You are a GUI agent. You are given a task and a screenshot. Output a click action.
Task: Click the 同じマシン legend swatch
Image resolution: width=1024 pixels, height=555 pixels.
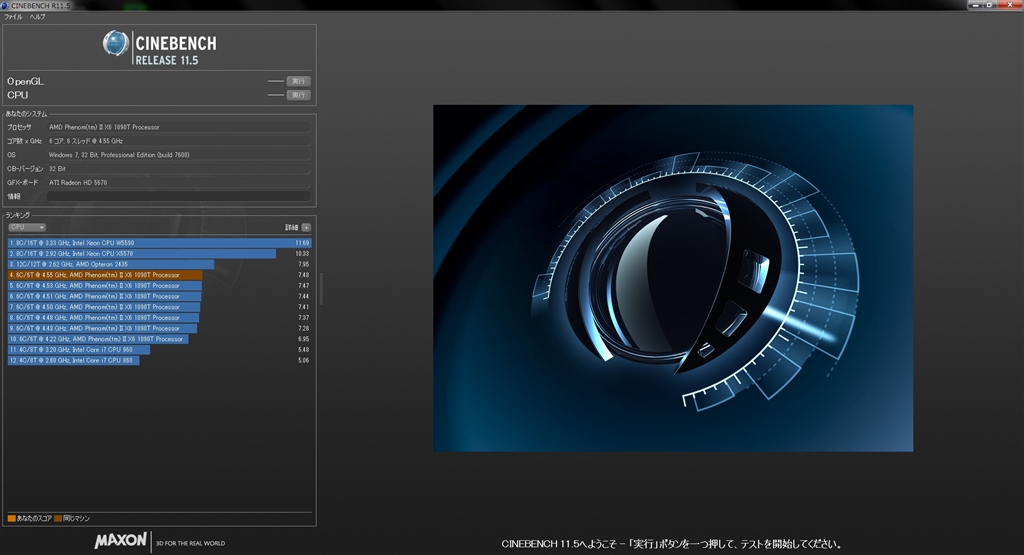[58, 519]
